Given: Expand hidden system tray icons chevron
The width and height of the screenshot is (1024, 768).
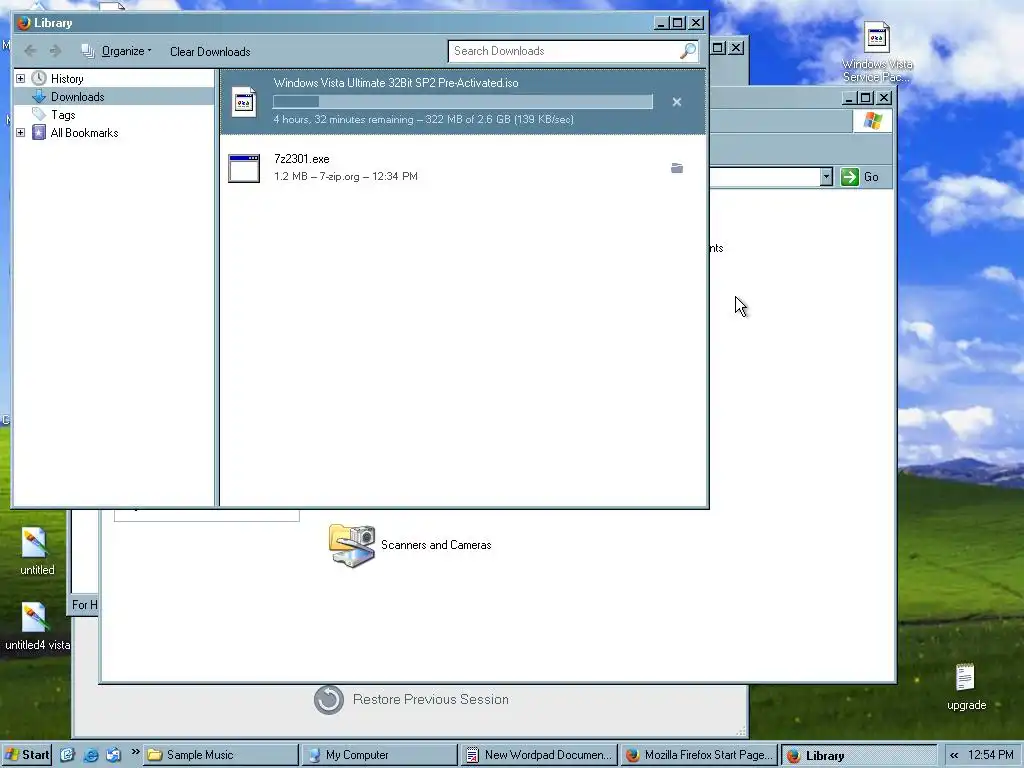Looking at the screenshot, I should 954,756.
